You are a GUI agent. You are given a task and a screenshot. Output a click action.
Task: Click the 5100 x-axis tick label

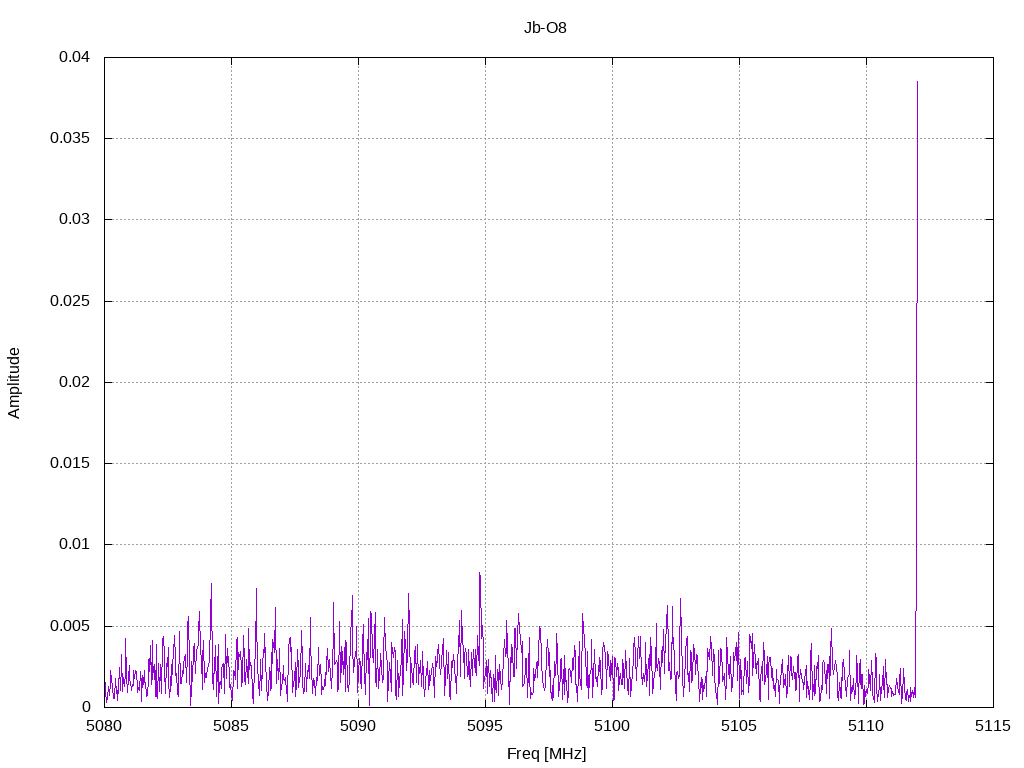[612, 726]
